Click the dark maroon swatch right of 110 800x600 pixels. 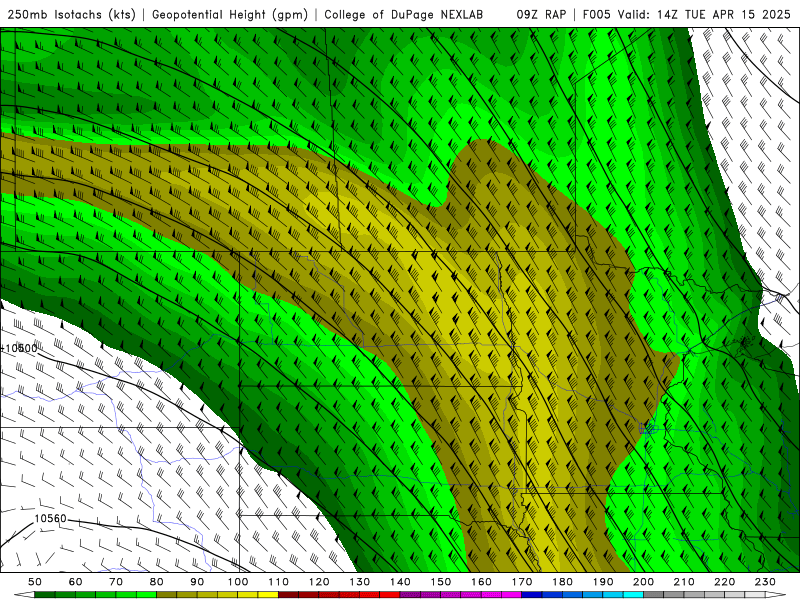(288, 594)
